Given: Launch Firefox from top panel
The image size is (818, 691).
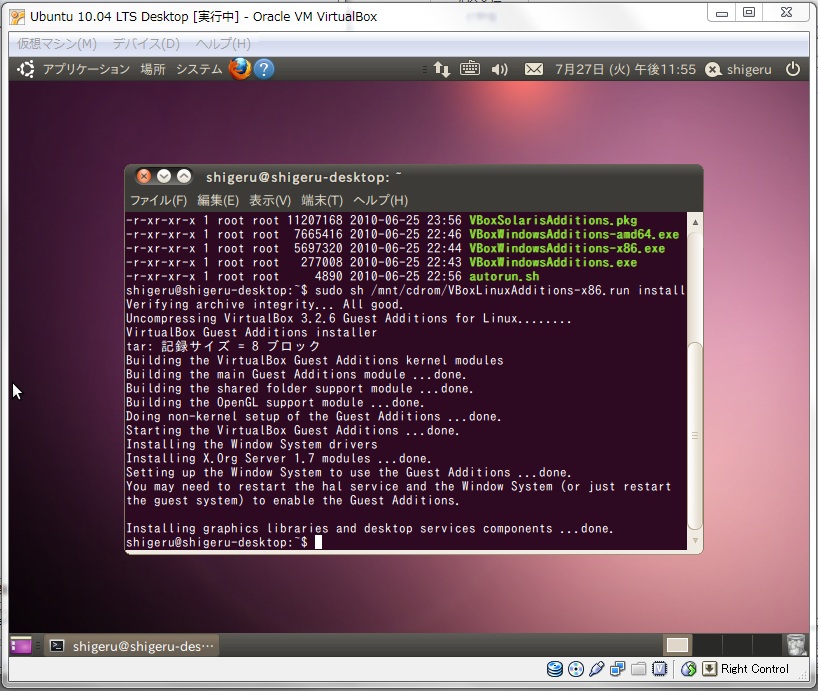Looking at the screenshot, I should click(240, 69).
